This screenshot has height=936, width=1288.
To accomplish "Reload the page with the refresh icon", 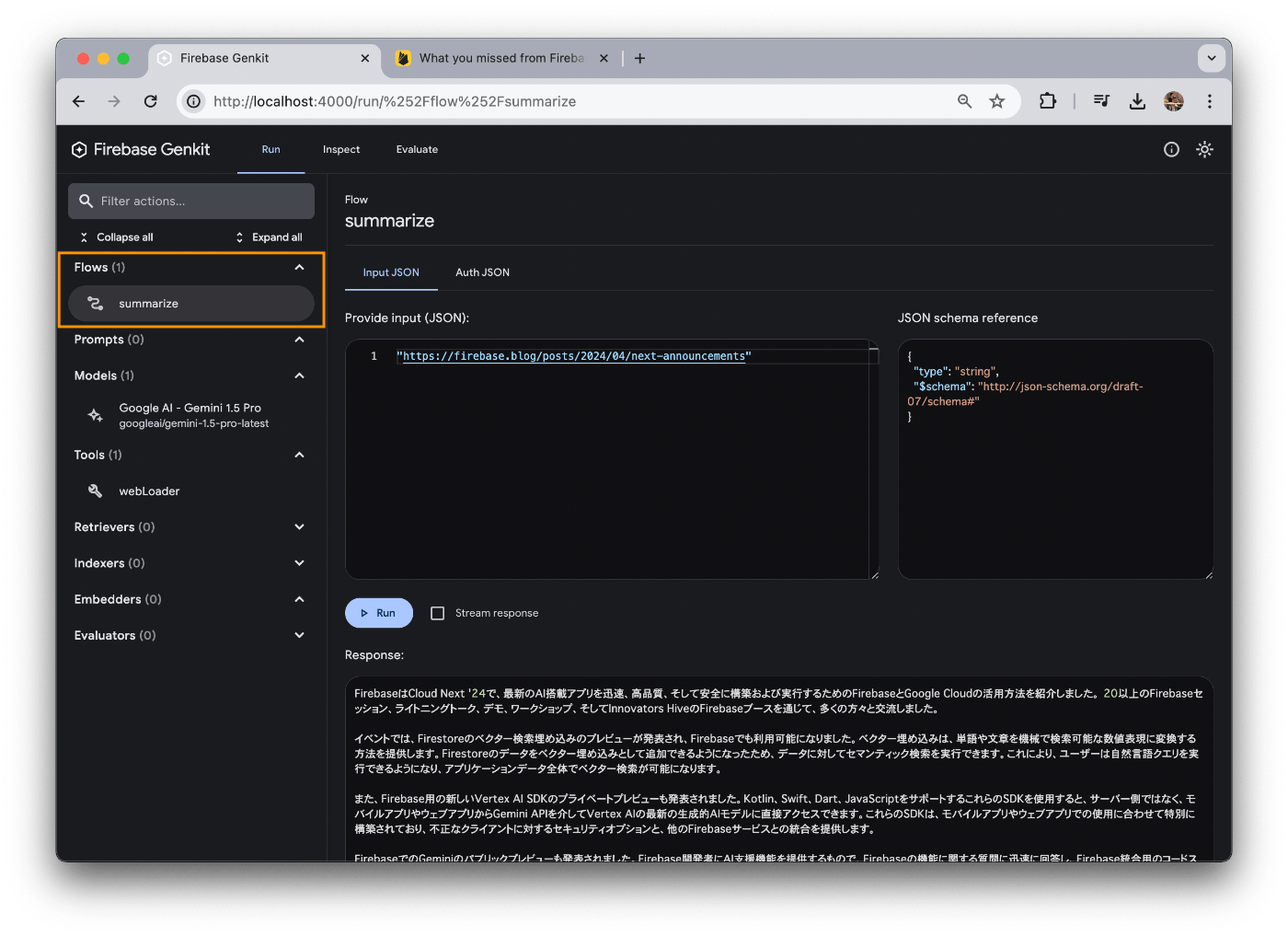I will (x=150, y=101).
